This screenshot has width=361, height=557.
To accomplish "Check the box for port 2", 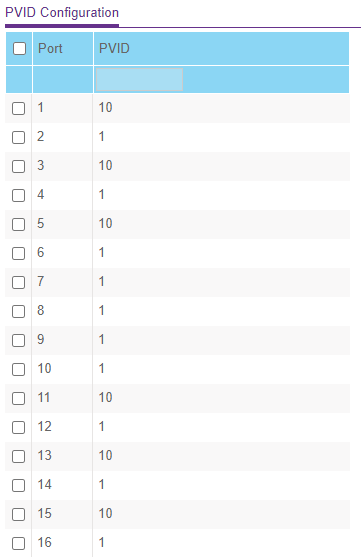I will click(x=18, y=137).
